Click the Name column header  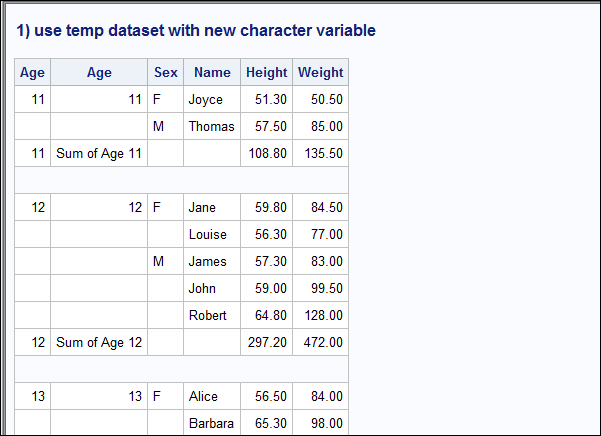tap(212, 72)
